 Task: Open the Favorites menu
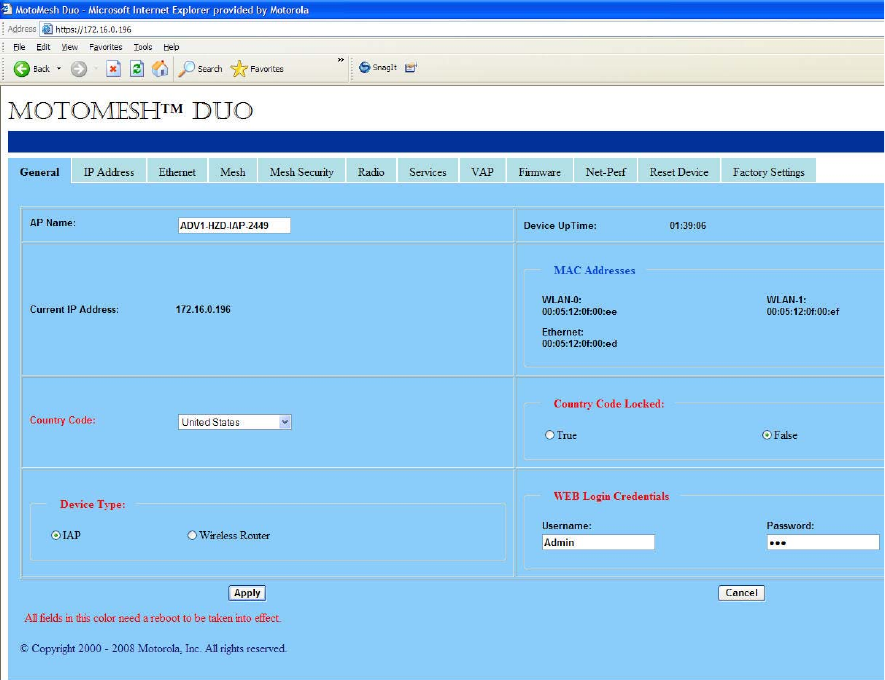tap(106, 47)
